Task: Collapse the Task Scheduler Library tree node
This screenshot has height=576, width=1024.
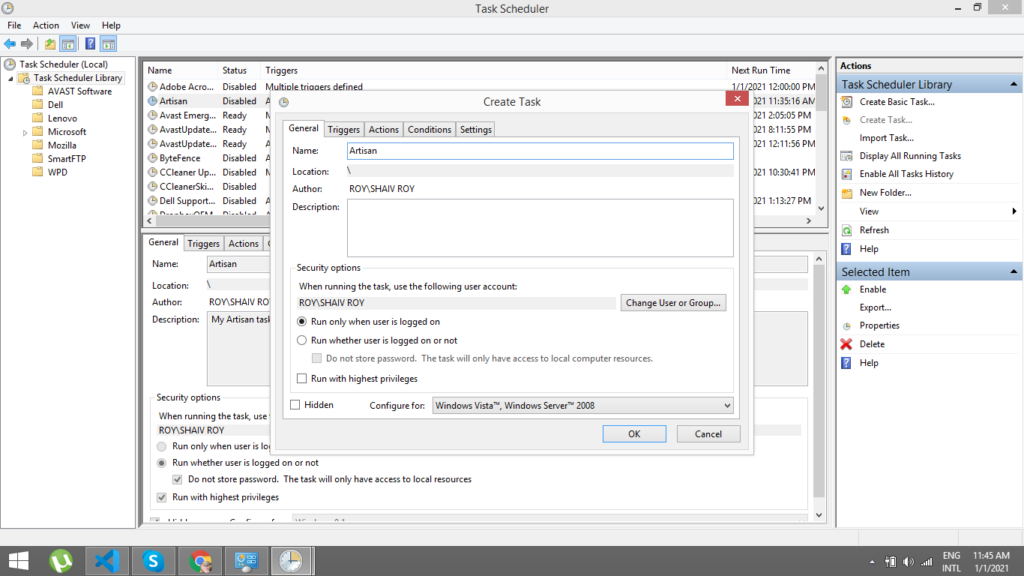Action: tap(10, 78)
